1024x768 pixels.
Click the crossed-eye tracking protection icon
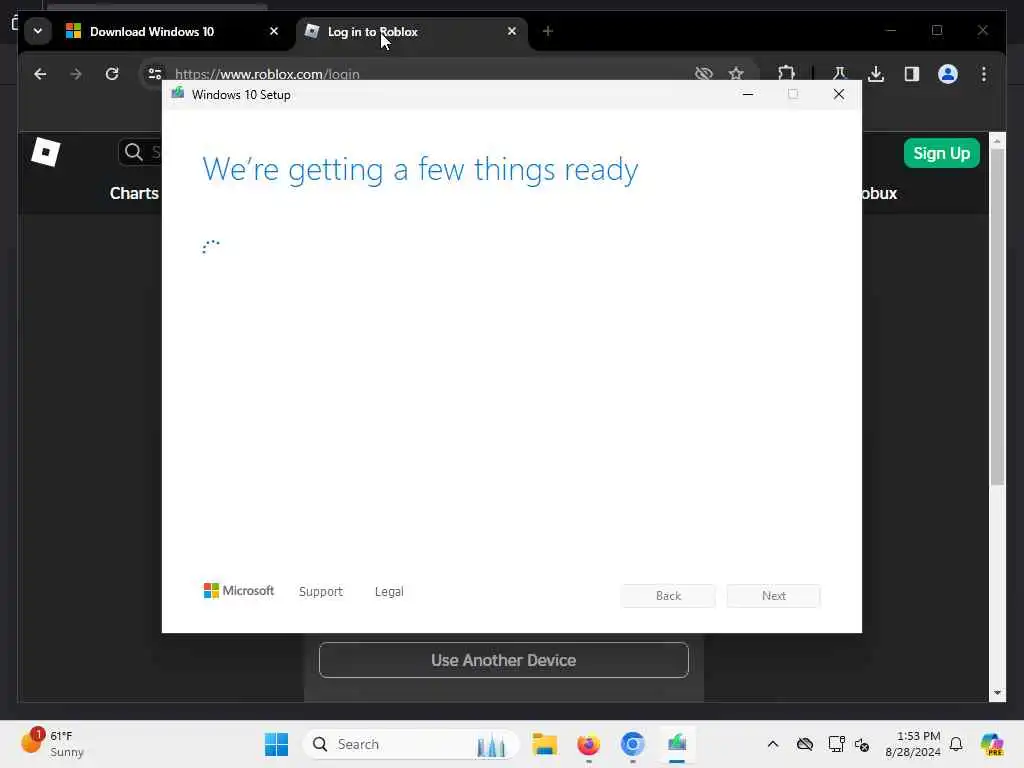704,74
